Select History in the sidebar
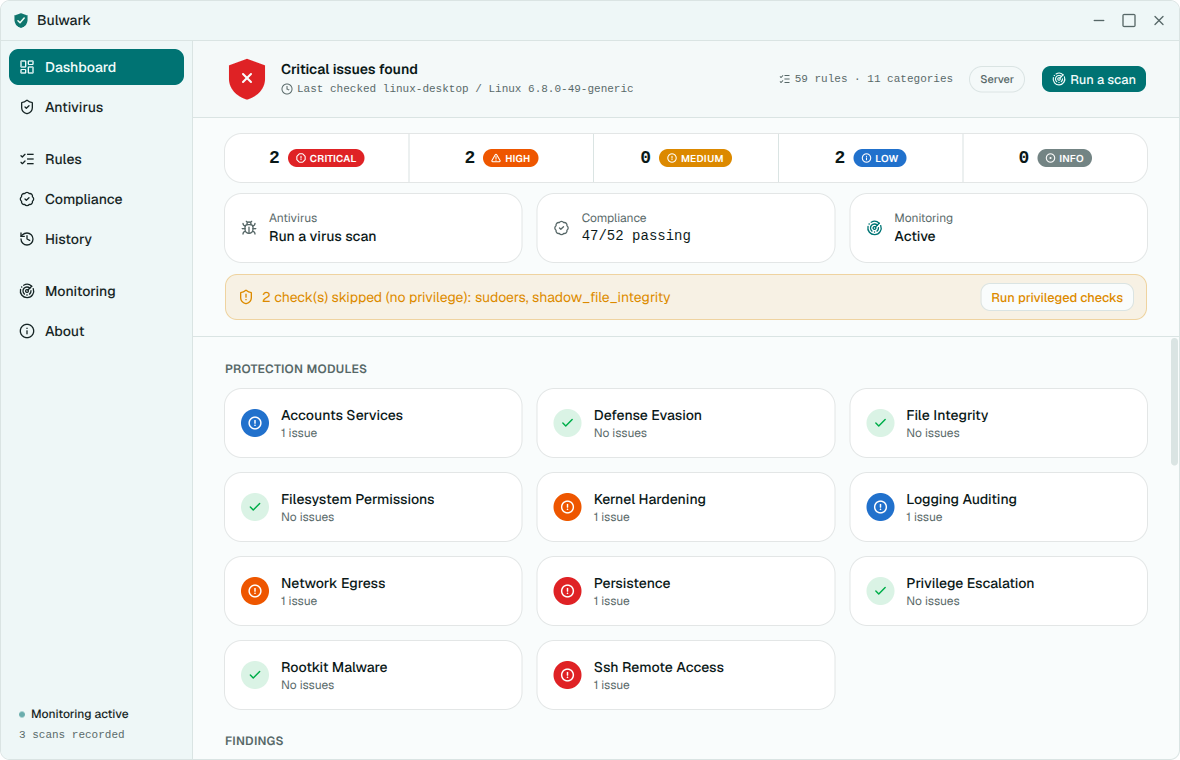The width and height of the screenshot is (1180, 760). (96, 239)
